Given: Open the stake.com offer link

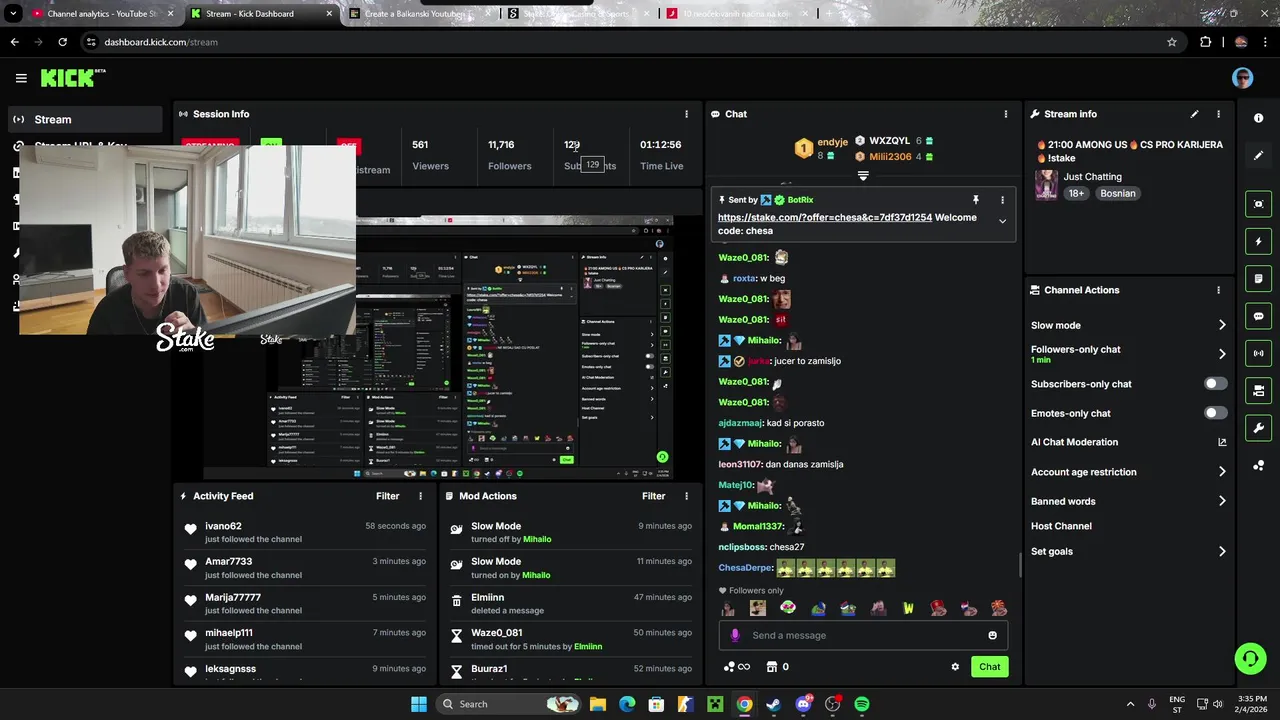Looking at the screenshot, I should point(824,218).
